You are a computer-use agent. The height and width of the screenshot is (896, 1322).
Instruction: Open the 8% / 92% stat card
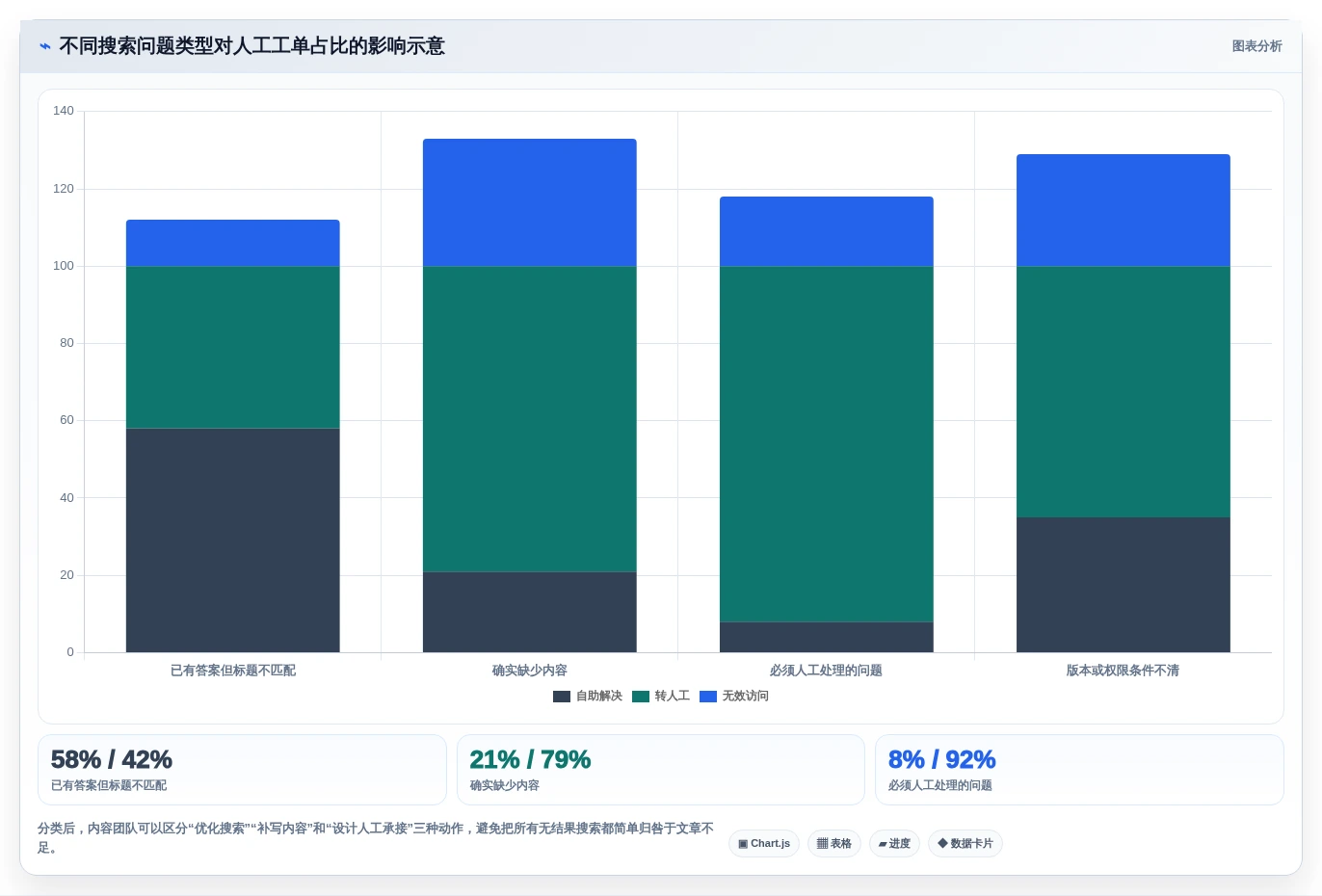[1079, 770]
